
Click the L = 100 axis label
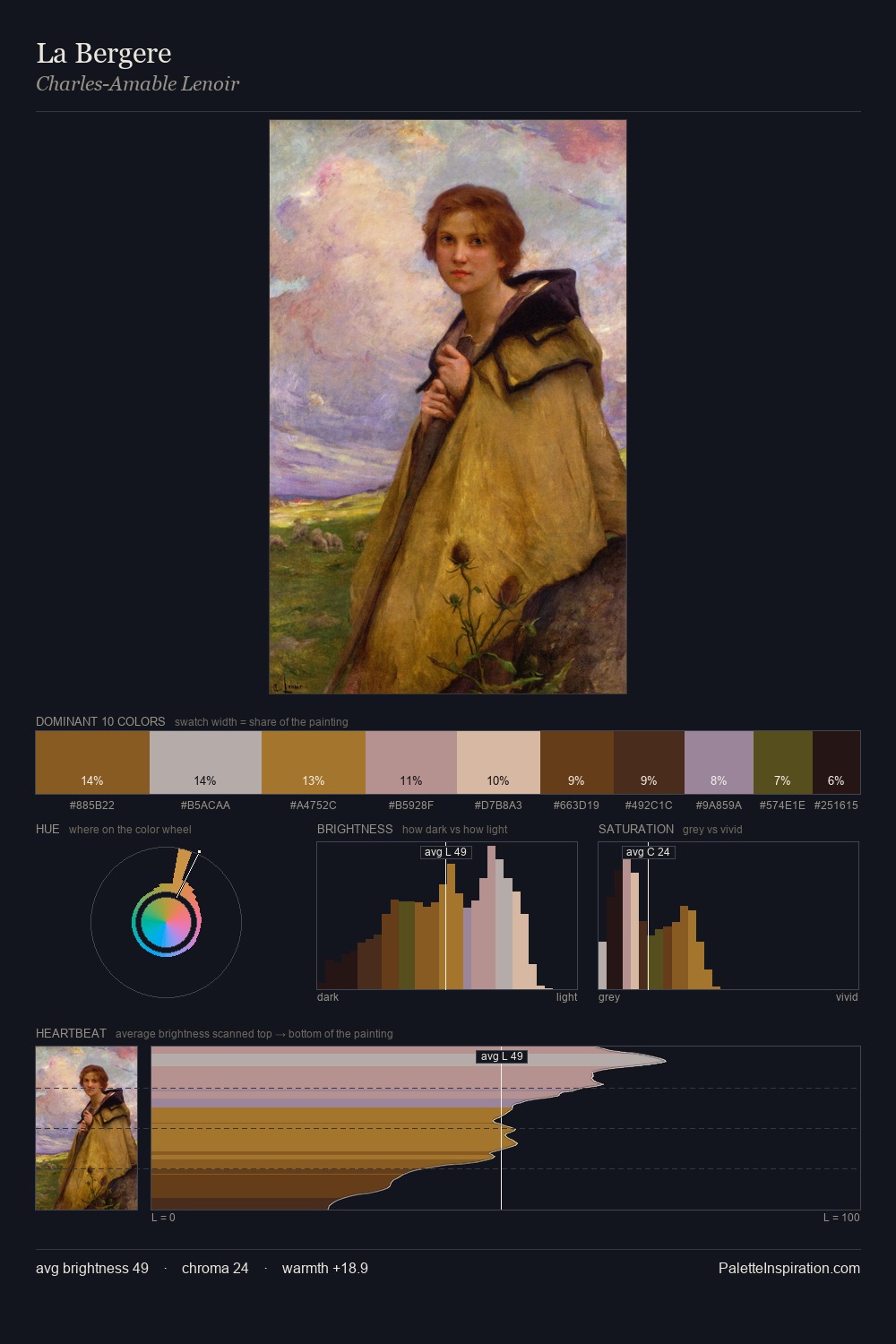[841, 1218]
